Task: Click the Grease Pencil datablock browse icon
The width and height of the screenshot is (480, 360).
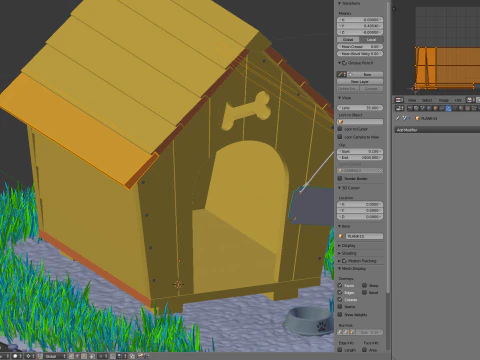Action: pyautogui.click(x=342, y=74)
